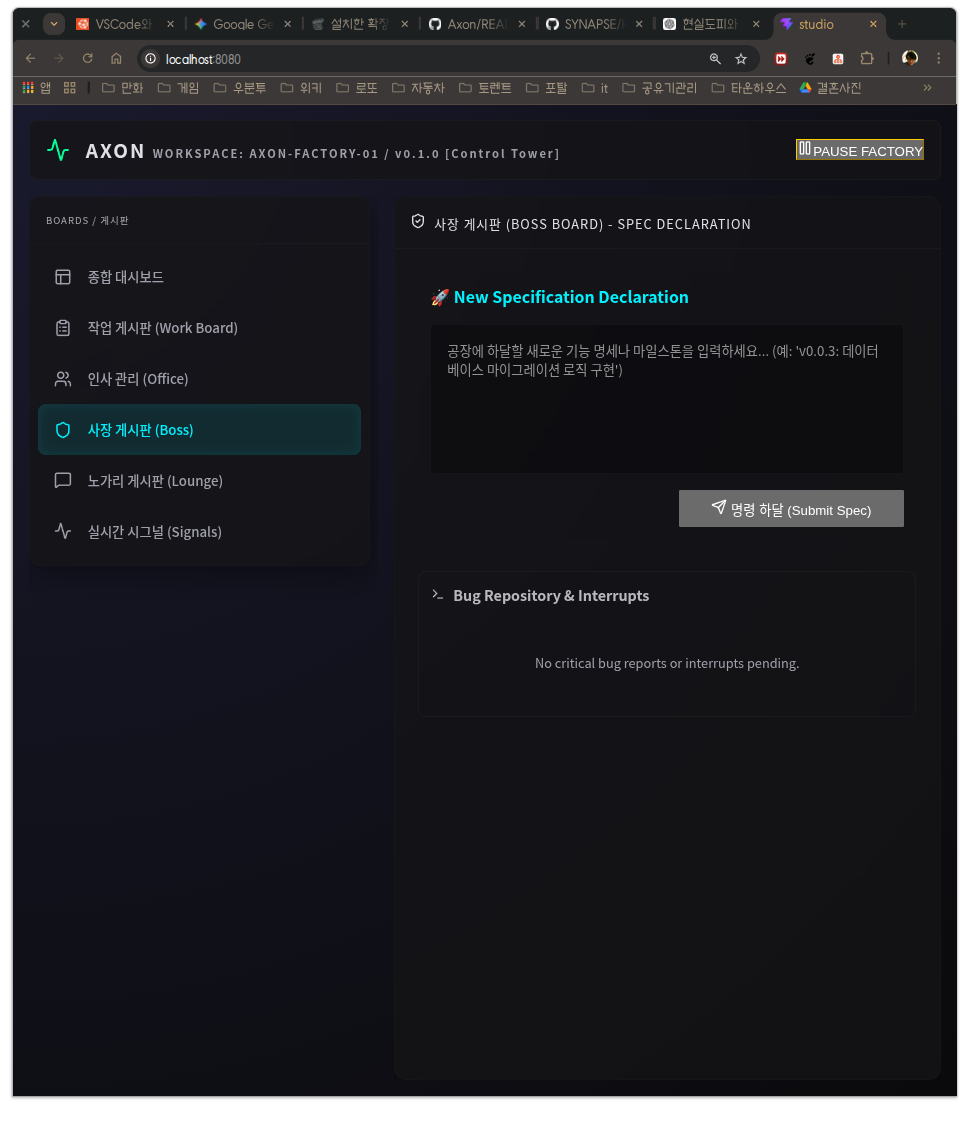Open the Chrome three-dot menu
Screen dimensions: 969x1122
coord(939,59)
